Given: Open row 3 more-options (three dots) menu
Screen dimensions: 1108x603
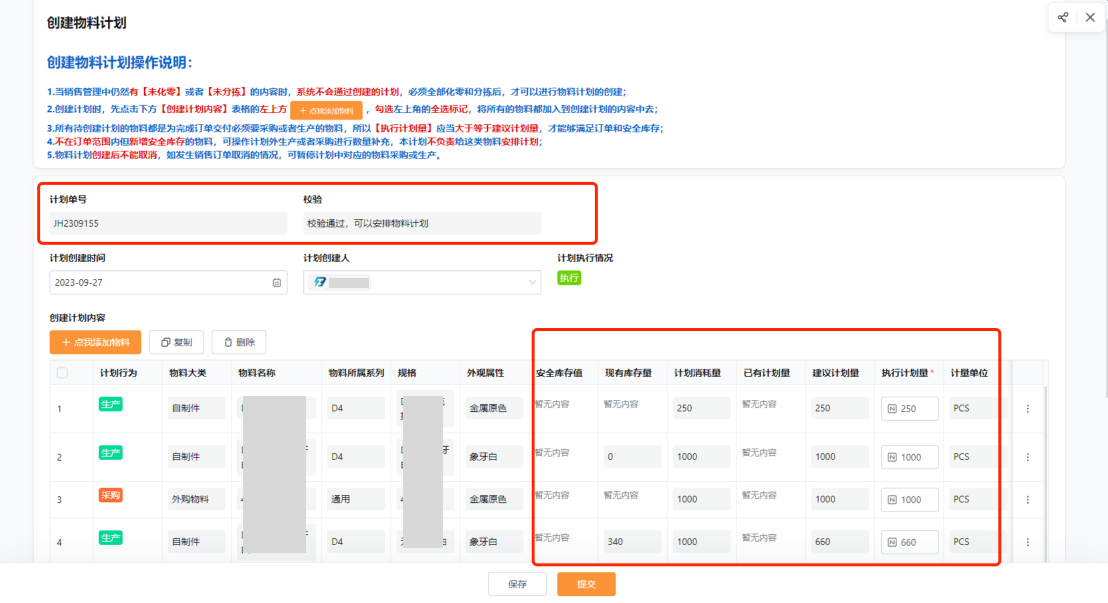Looking at the screenshot, I should tap(1027, 500).
